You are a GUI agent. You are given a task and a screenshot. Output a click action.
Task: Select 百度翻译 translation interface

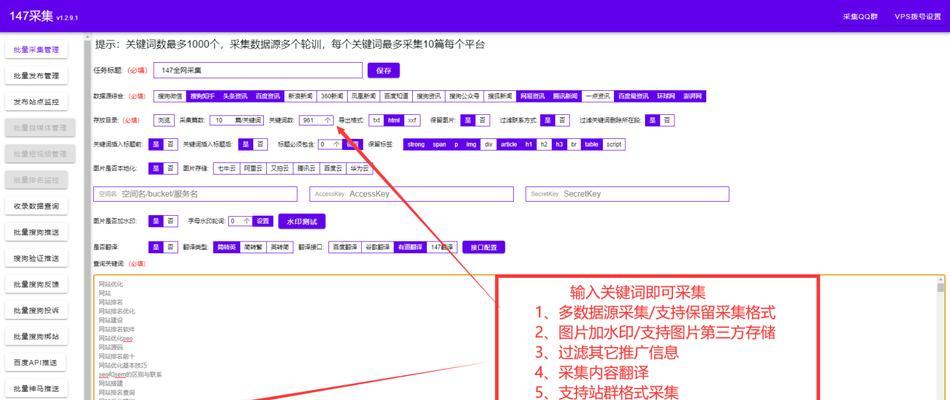345,247
